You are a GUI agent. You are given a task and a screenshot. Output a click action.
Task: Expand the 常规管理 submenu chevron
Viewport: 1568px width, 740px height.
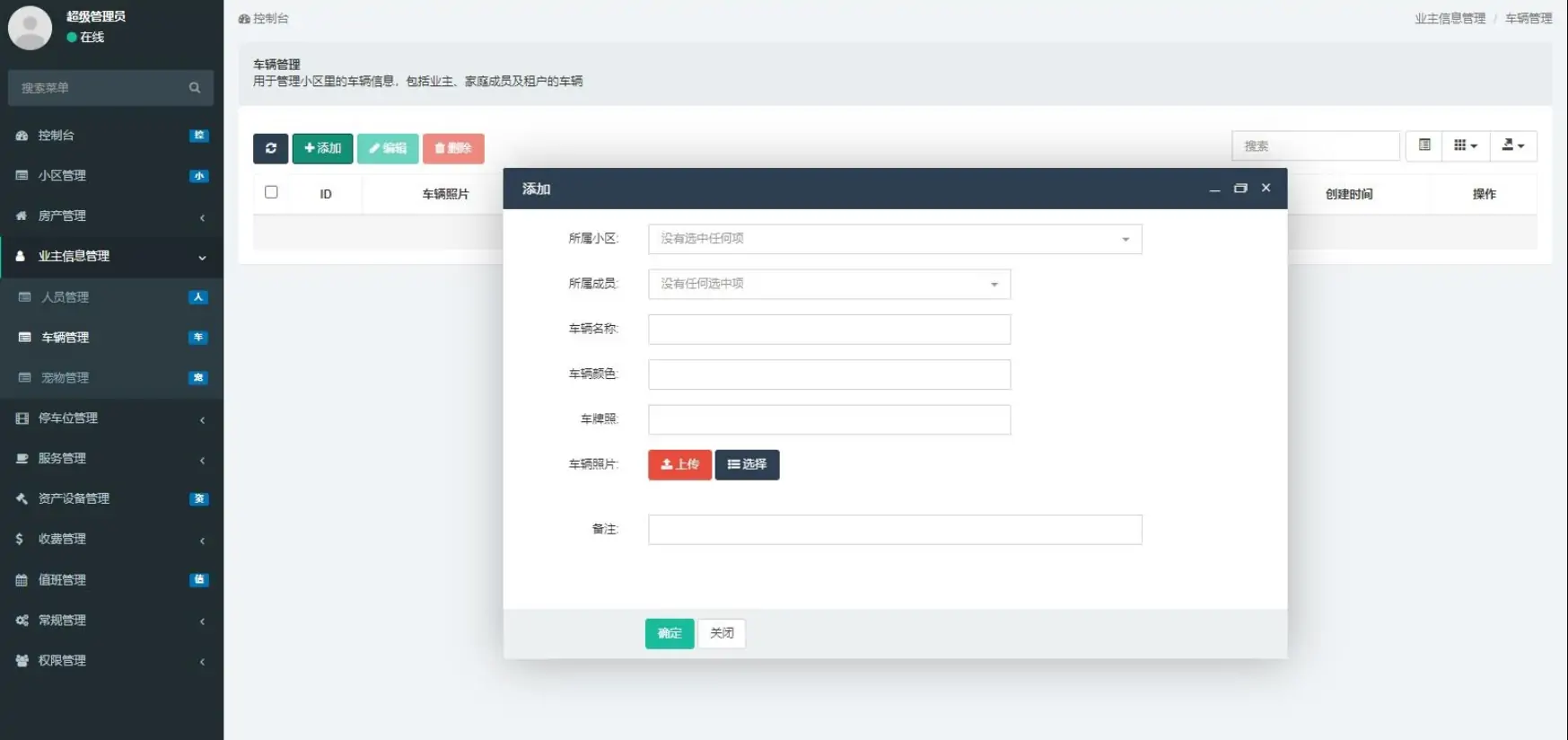(202, 621)
